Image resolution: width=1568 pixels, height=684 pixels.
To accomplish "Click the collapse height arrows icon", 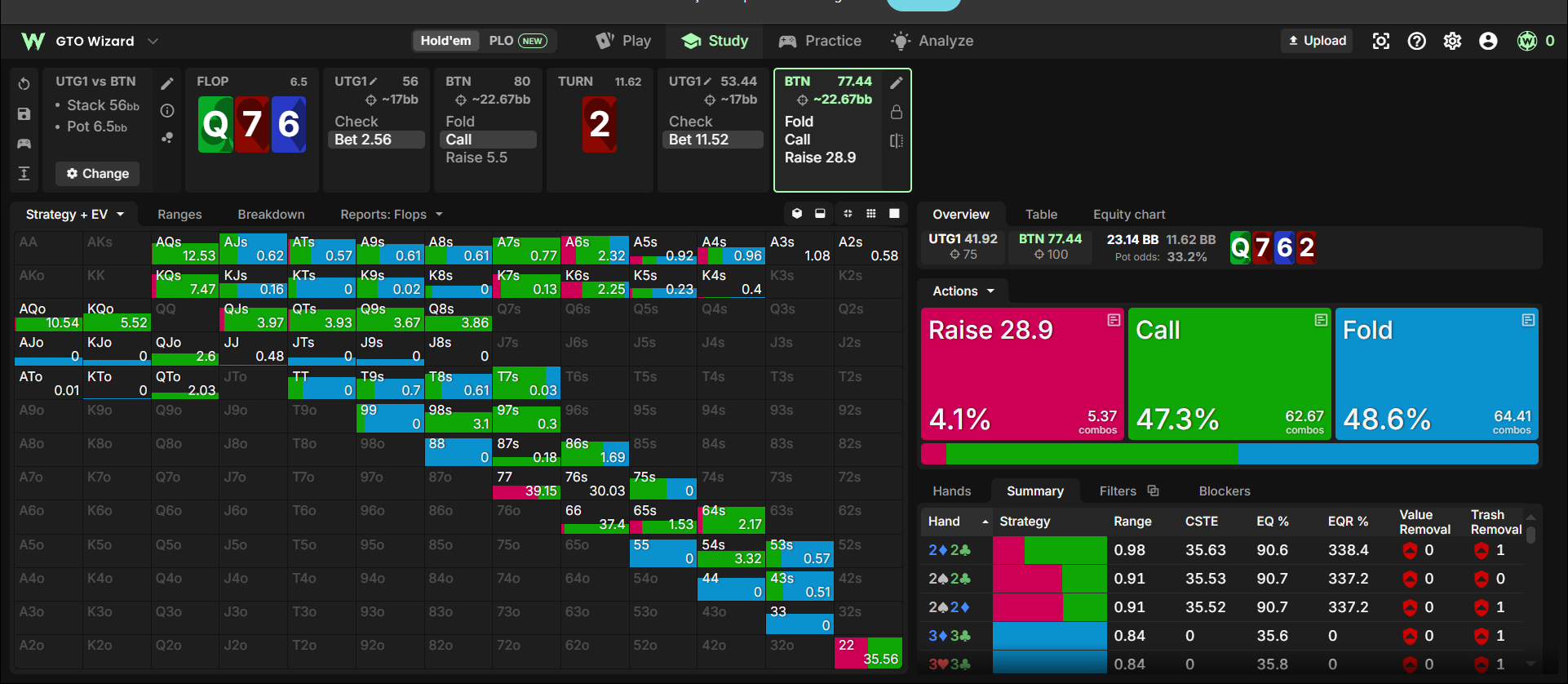I will (24, 173).
